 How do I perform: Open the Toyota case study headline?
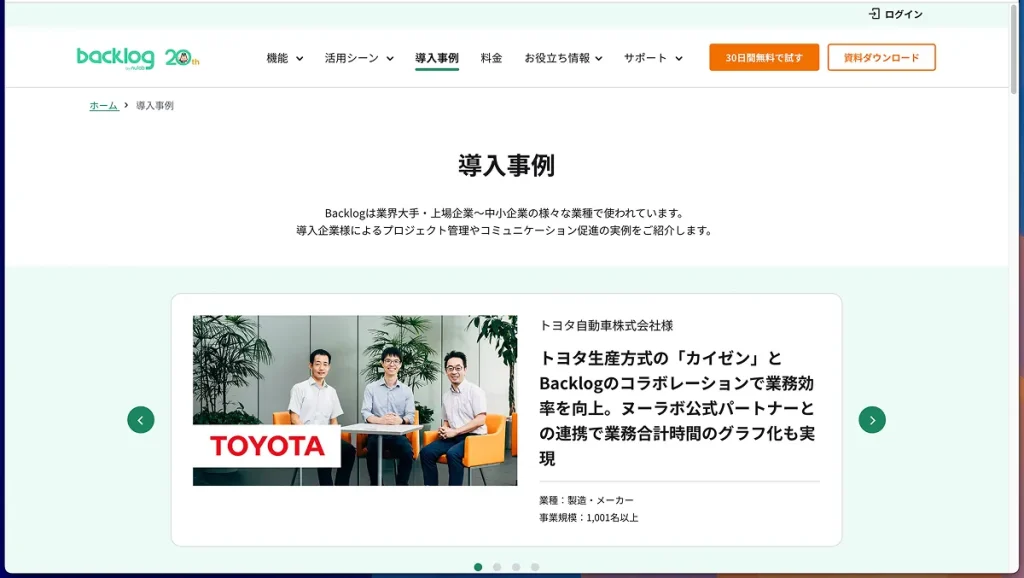pyautogui.click(x=677, y=408)
